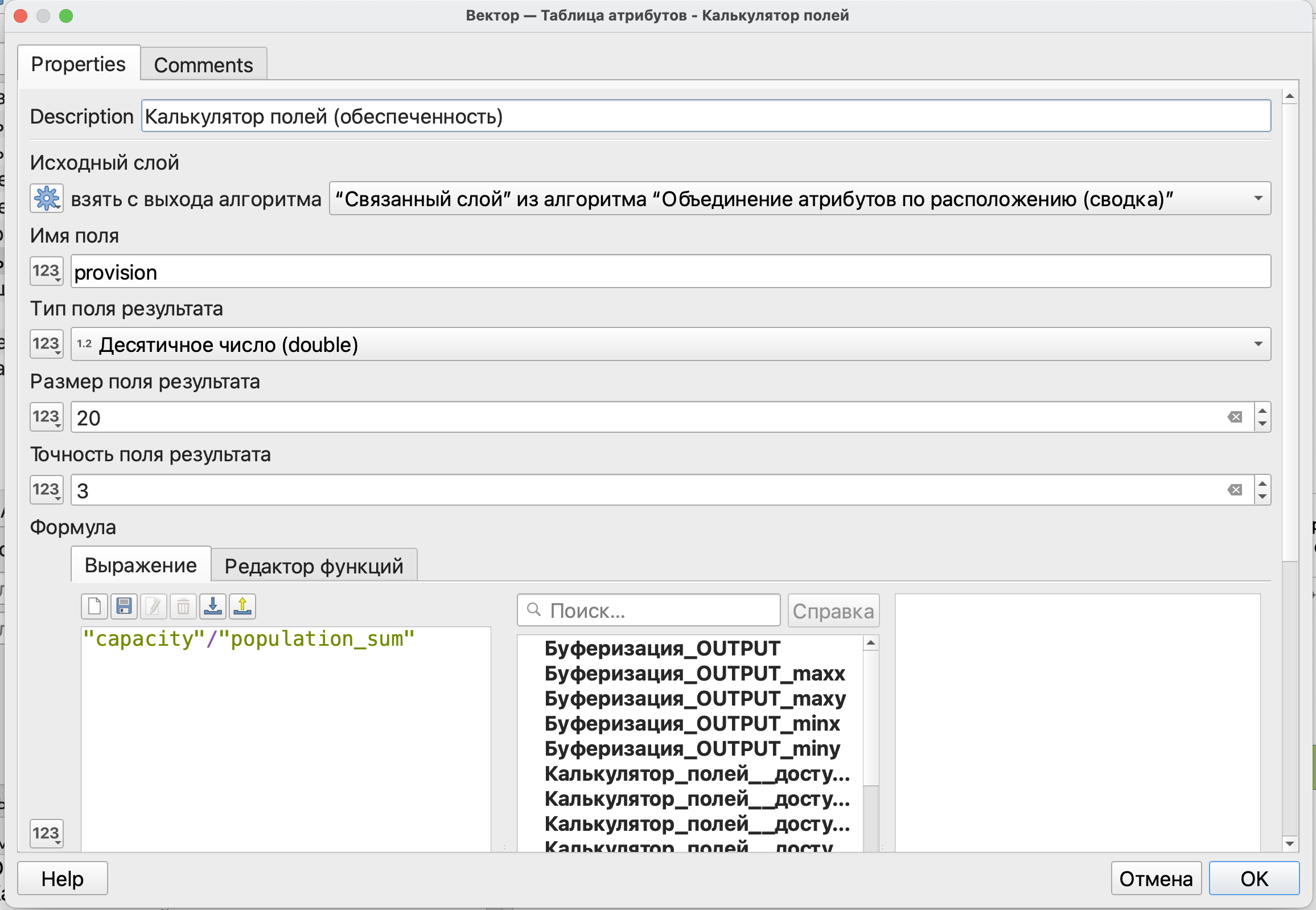Open the Редактор функций tab
Screen dimensions: 1316x910
[x=314, y=566]
